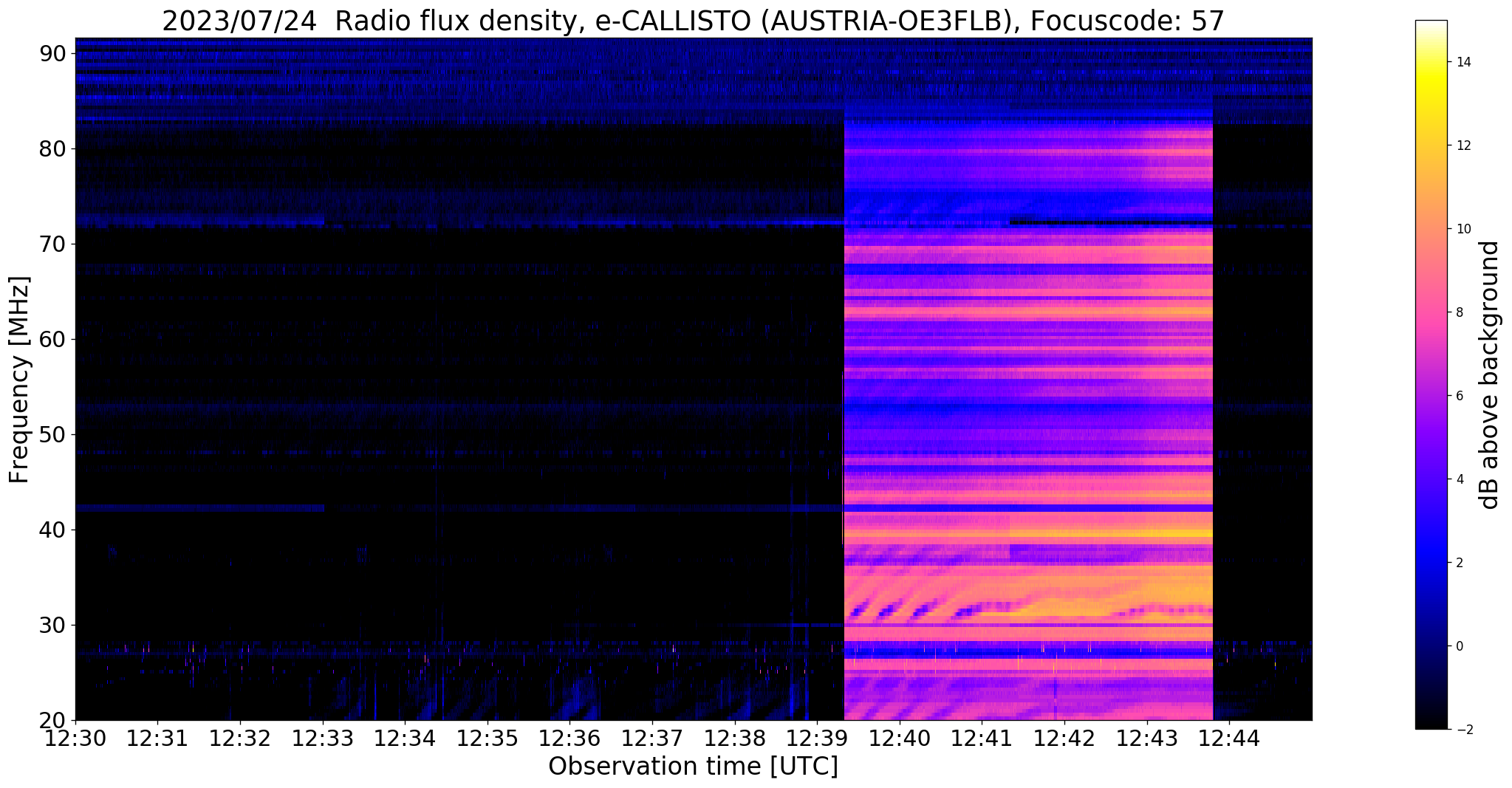The image size is (1512, 788).
Task: Click the 12:38 time tick label
Action: click(734, 738)
